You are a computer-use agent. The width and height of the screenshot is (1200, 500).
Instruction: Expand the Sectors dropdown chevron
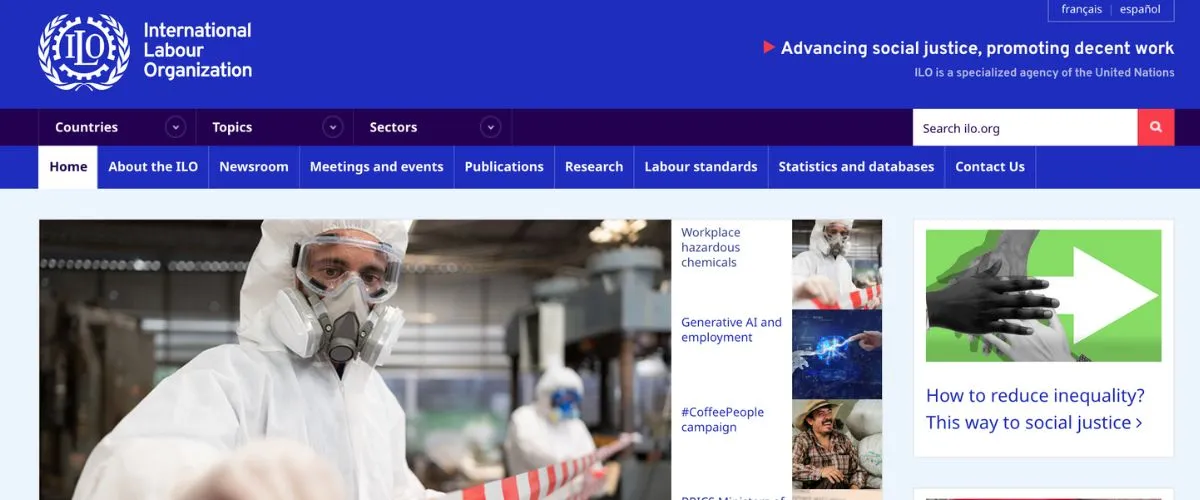490,127
